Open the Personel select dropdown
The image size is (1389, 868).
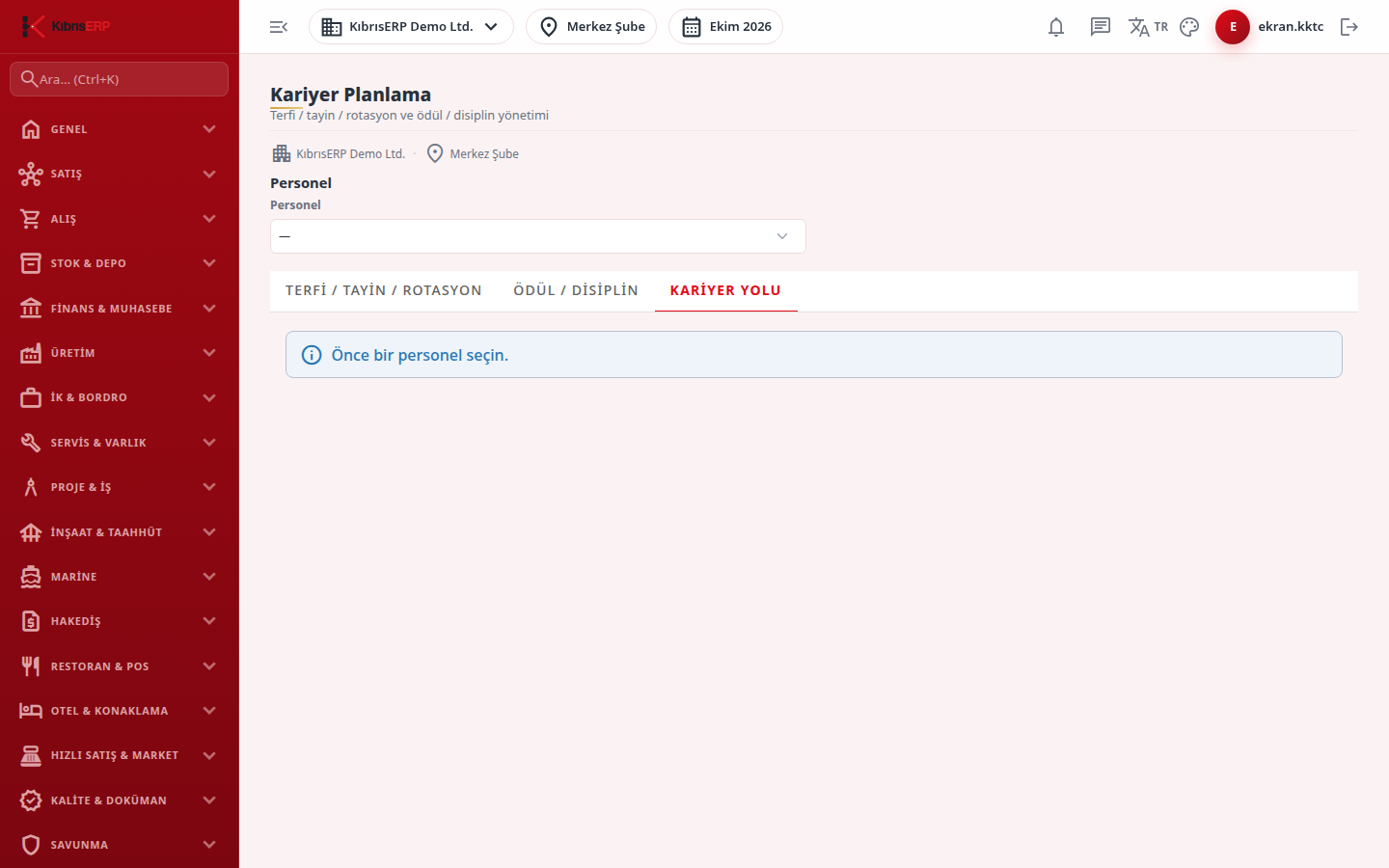pyautogui.click(x=538, y=236)
